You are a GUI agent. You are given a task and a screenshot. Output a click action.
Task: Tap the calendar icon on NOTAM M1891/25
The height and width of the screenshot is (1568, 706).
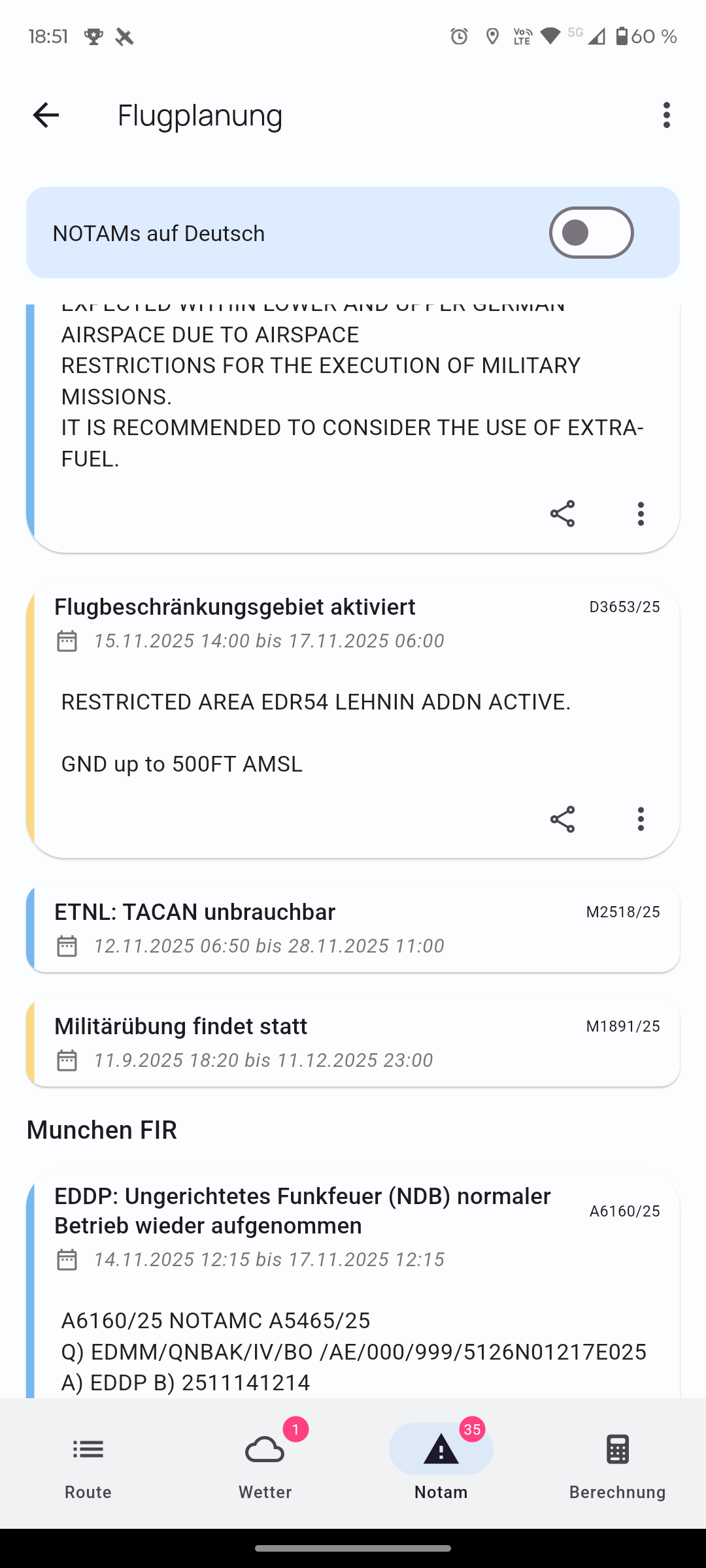[x=67, y=1060]
